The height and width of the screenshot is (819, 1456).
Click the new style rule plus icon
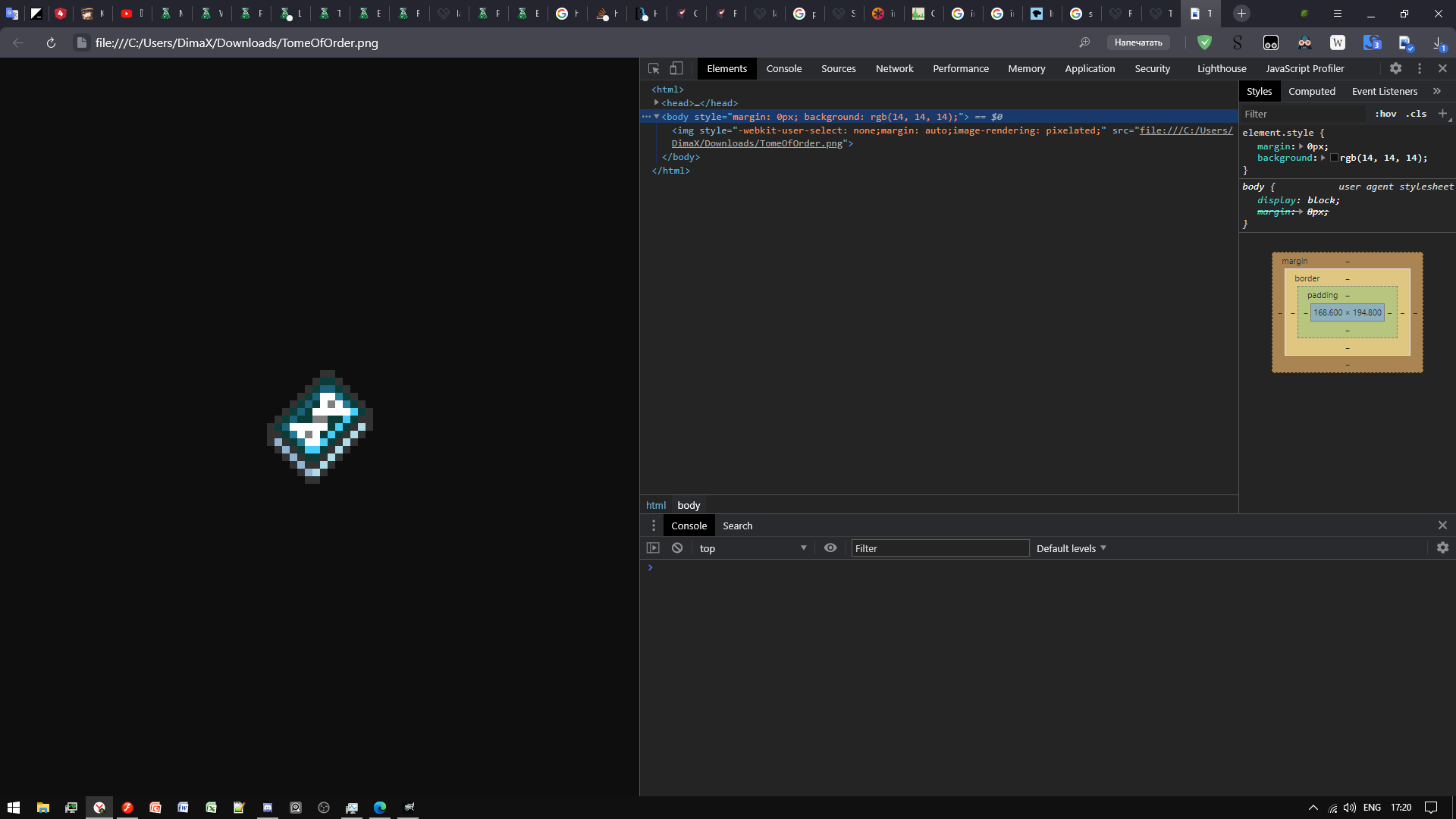1442,114
